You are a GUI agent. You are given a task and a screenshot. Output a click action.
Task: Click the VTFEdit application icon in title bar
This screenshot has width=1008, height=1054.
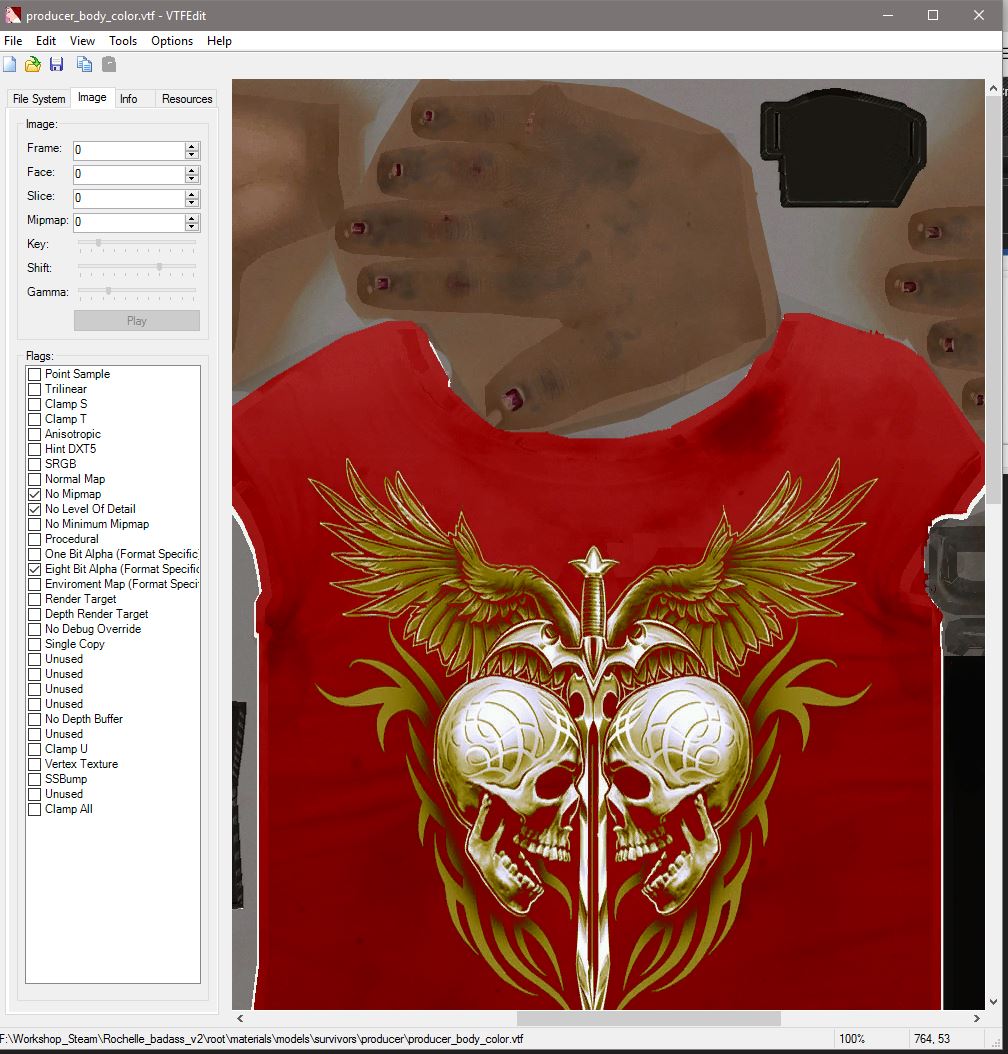(x=12, y=15)
